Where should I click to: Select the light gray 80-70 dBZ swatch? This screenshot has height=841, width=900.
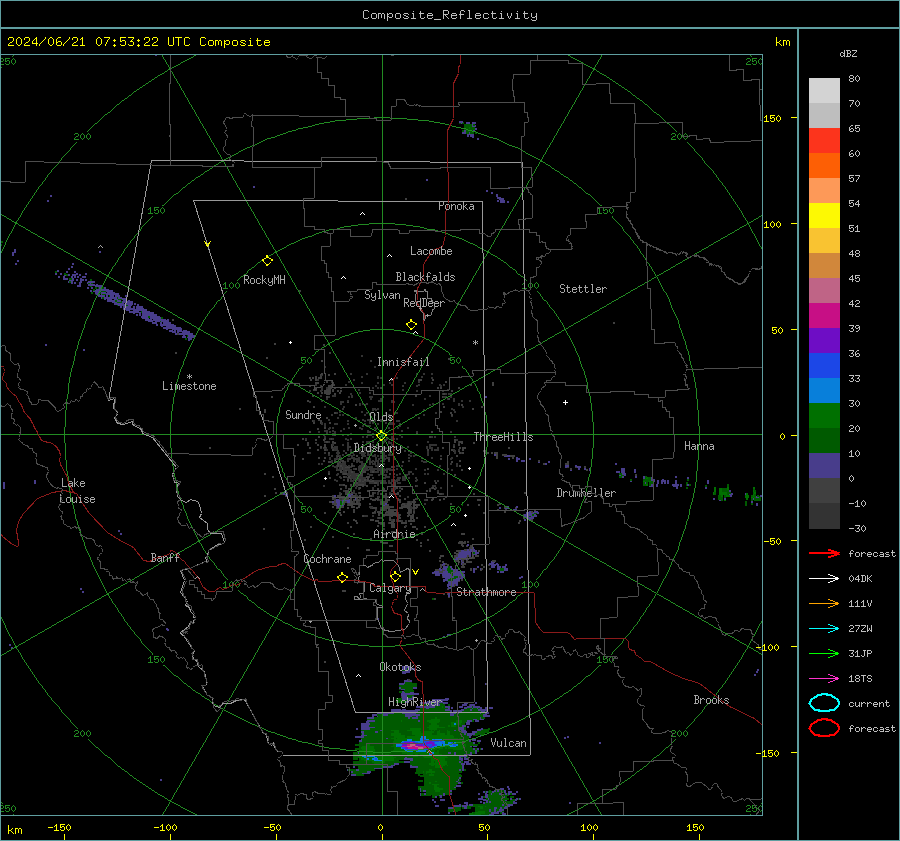tap(824, 90)
